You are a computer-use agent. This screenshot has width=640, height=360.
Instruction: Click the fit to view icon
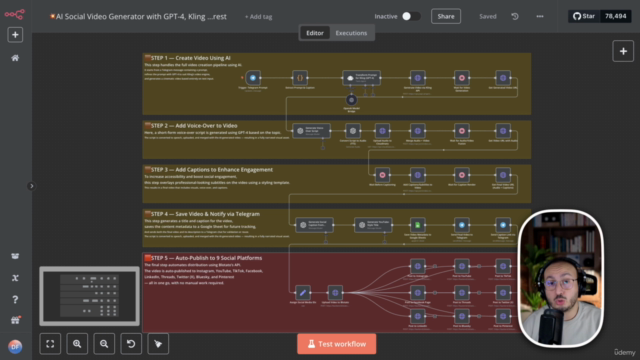50,344
